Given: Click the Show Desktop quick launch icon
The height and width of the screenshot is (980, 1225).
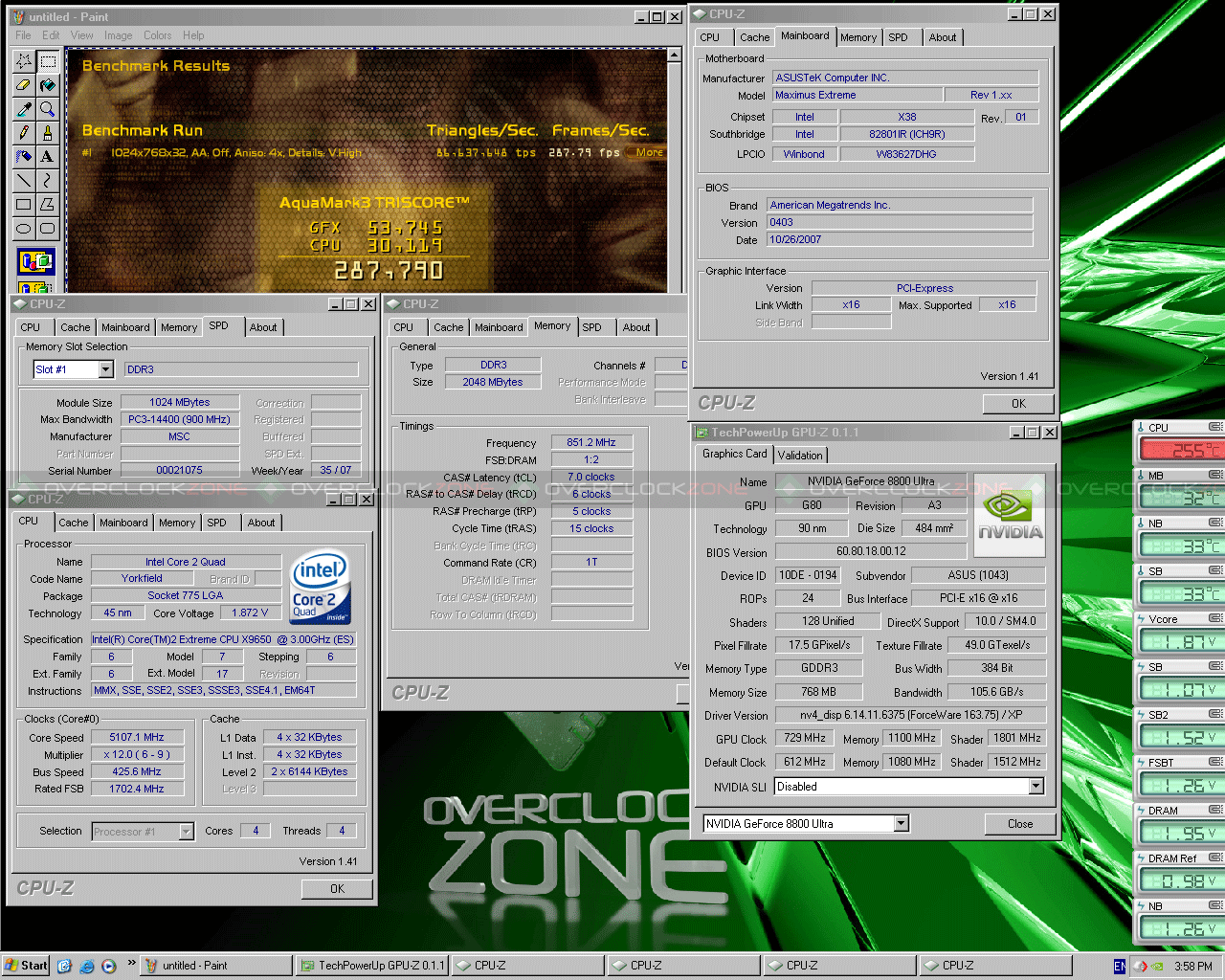Looking at the screenshot, I should (x=64, y=966).
